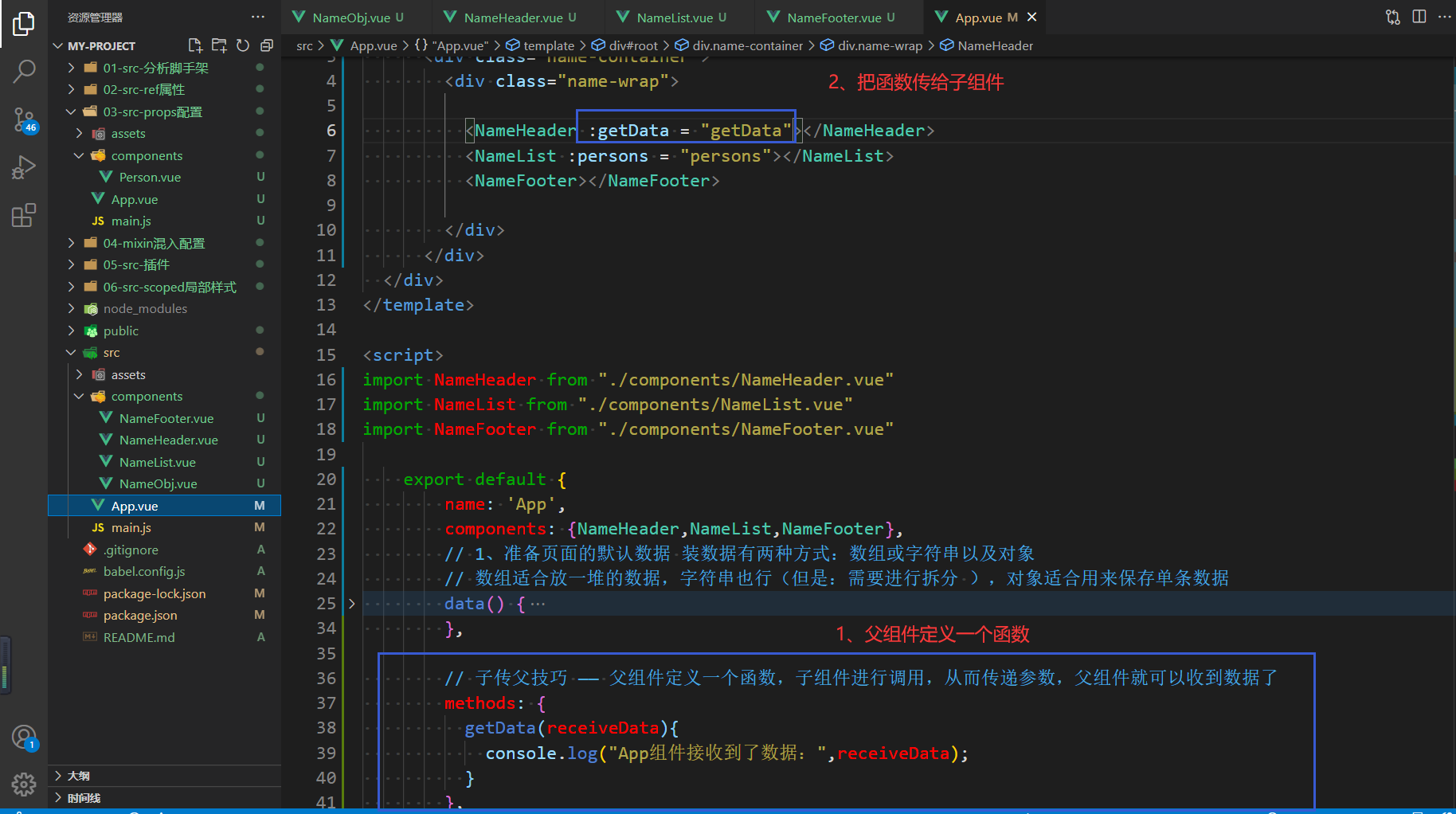
Task: Open the Manage settings gear
Action: coord(24,785)
